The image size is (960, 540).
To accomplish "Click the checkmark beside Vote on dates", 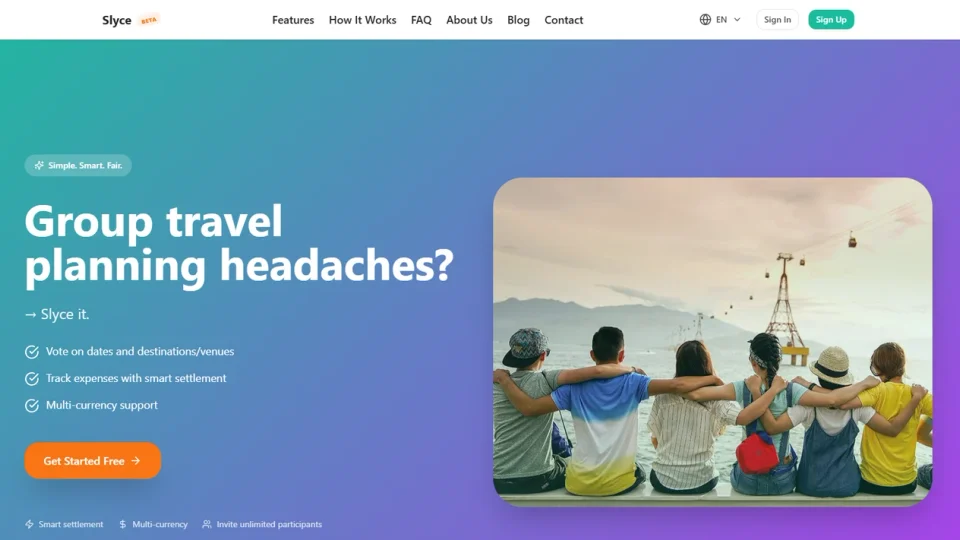I will pyautogui.click(x=32, y=352).
